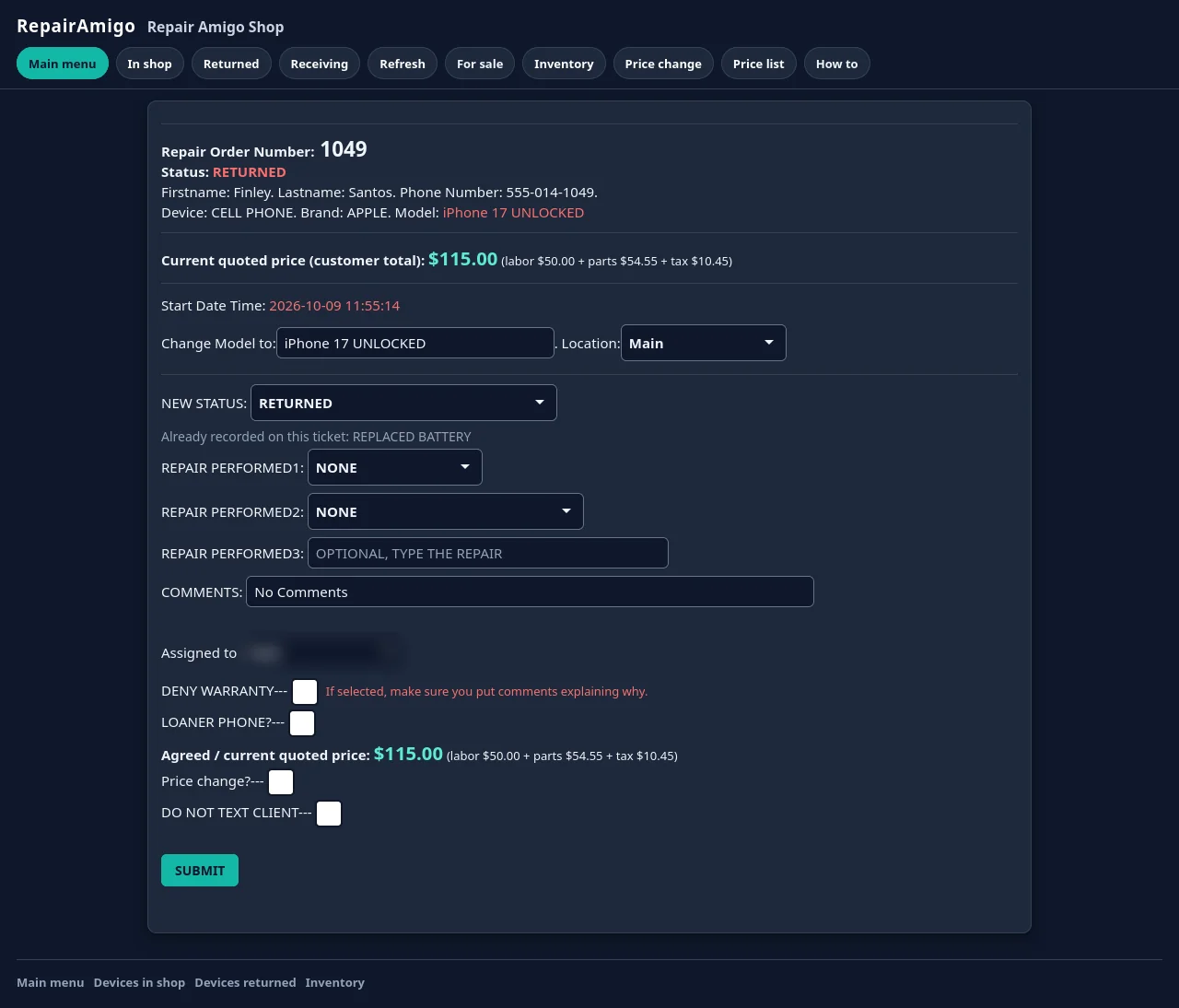This screenshot has width=1179, height=1008.
Task: Expand the REPAIR PERFORMED1 dropdown
Action: (394, 467)
